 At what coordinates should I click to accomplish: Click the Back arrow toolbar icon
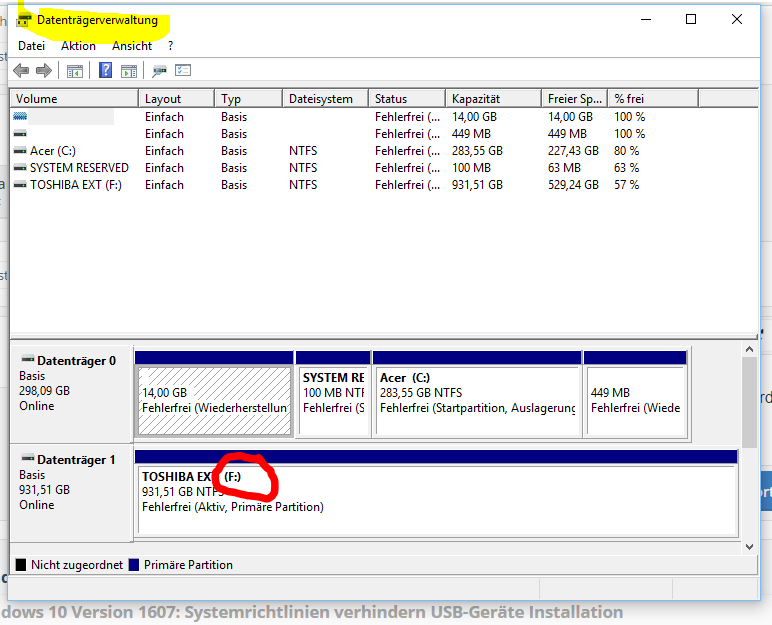coord(21,70)
